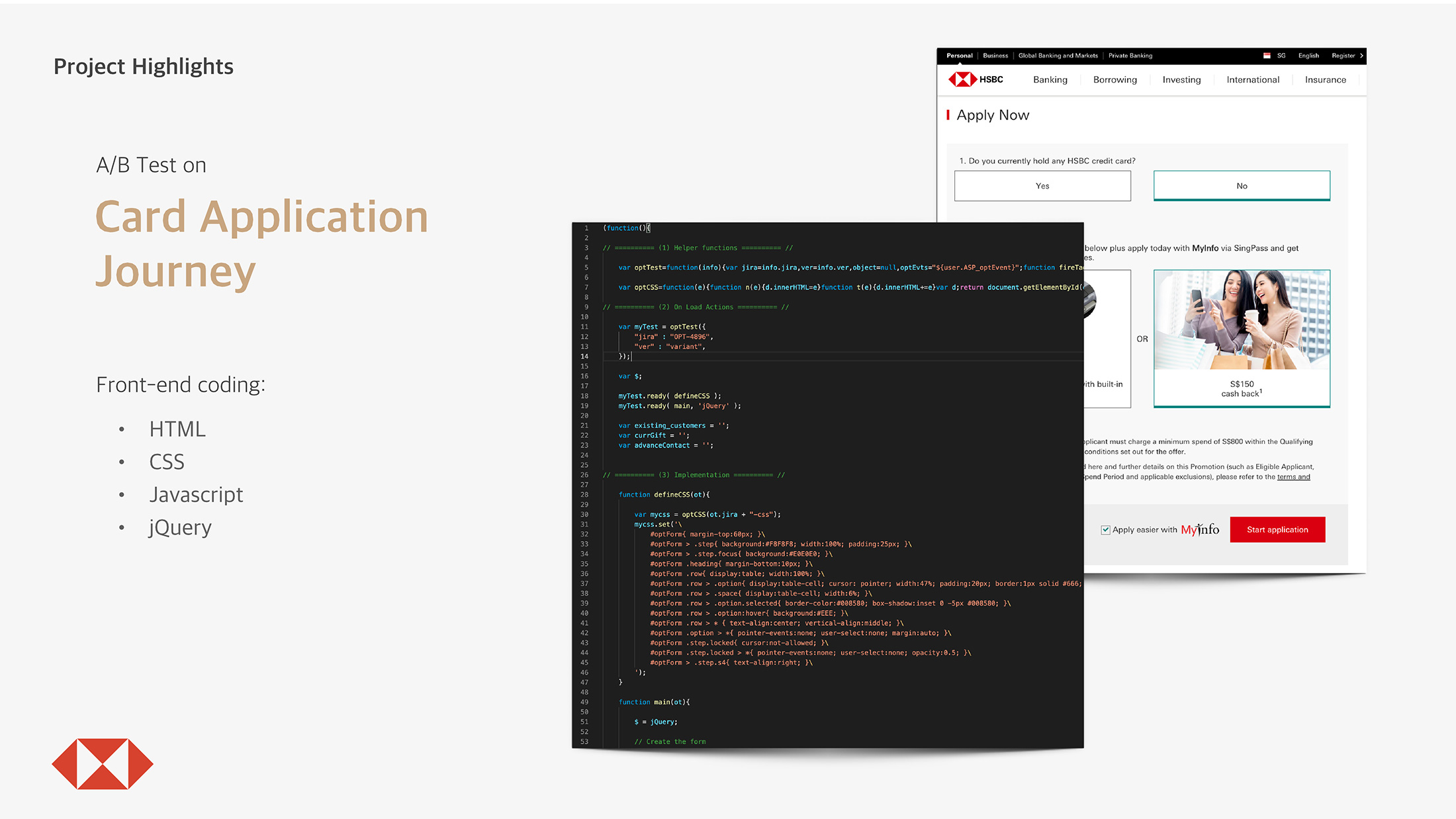
Task: Click the Singapore flag icon
Action: pos(1267,56)
